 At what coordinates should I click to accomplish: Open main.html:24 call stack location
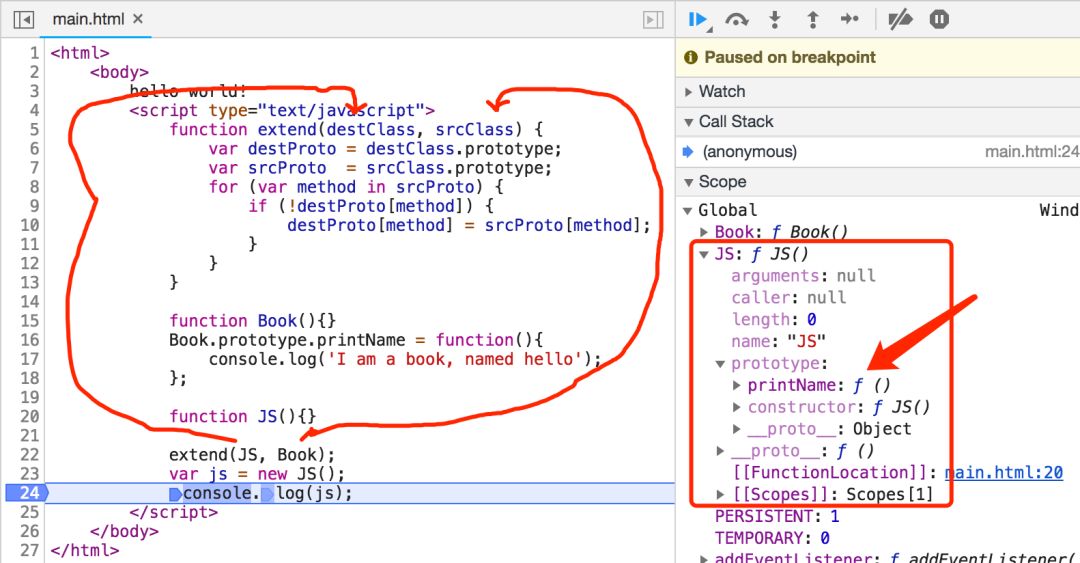tap(1032, 152)
